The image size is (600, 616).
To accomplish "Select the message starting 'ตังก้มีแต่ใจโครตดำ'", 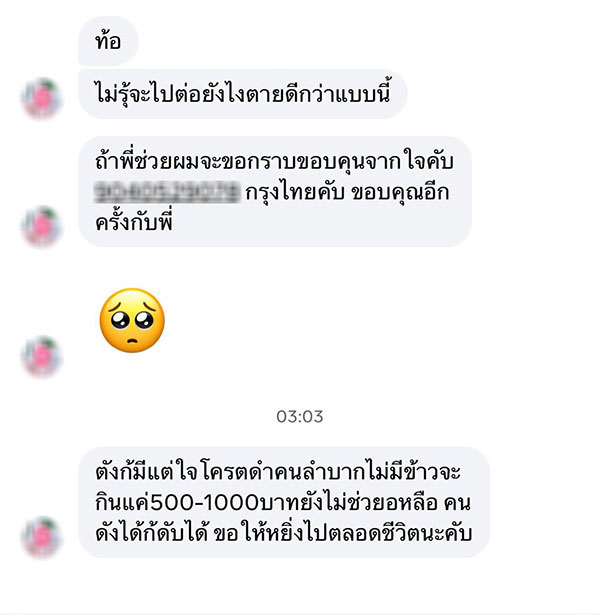I will [x=284, y=502].
